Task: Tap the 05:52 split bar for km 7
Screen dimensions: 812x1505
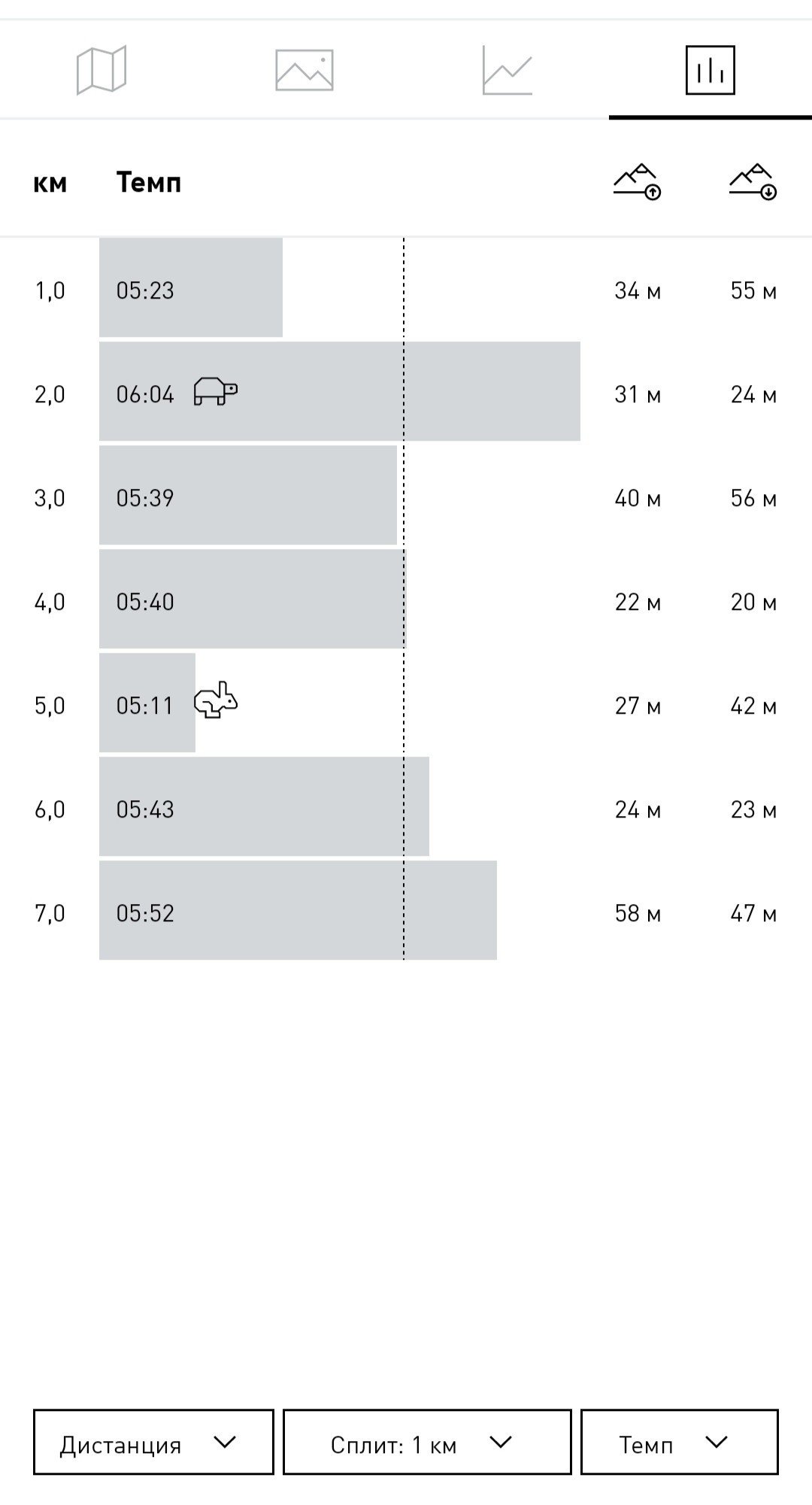Action: point(298,910)
